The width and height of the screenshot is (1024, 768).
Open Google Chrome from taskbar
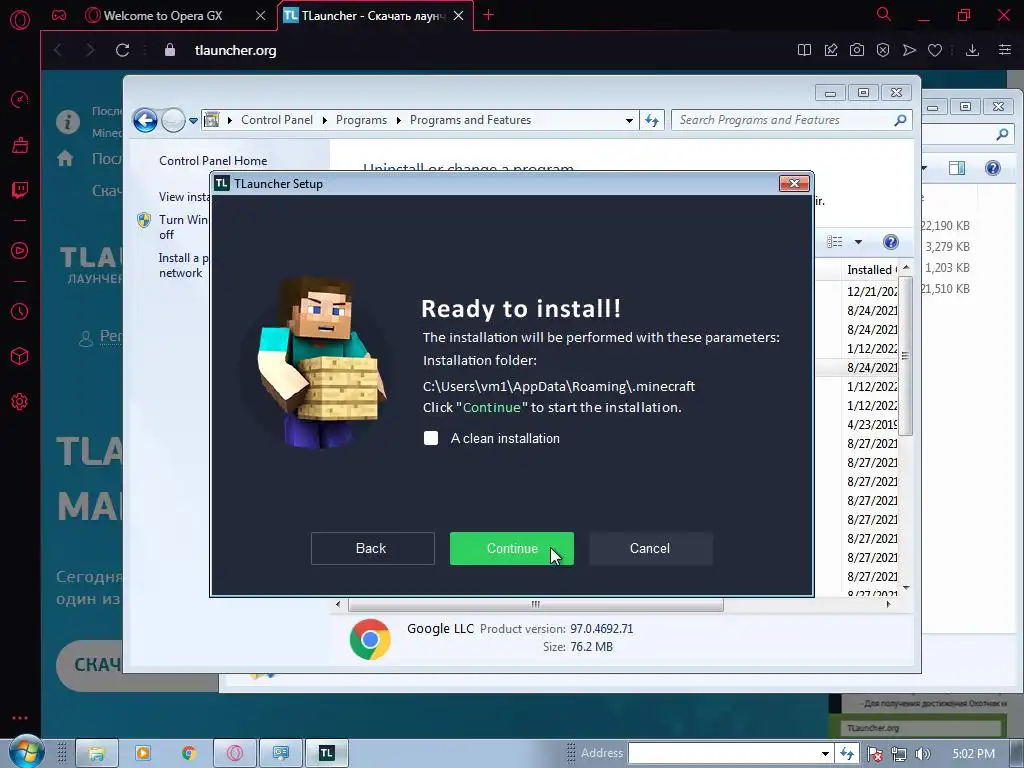pos(189,754)
